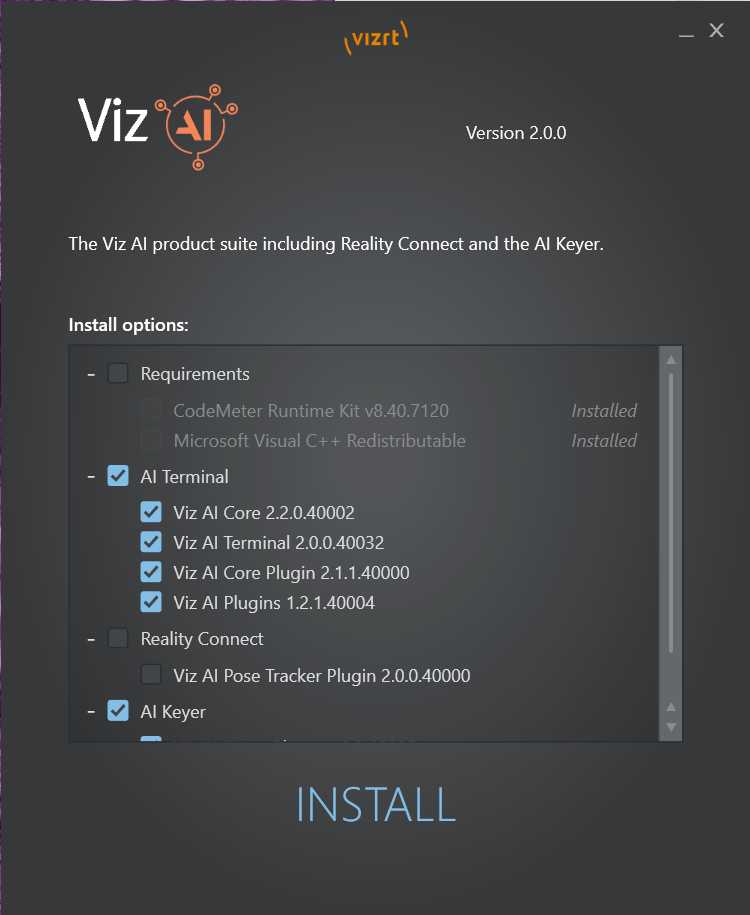Click the scrollbar up arrow at top

click(x=671, y=359)
